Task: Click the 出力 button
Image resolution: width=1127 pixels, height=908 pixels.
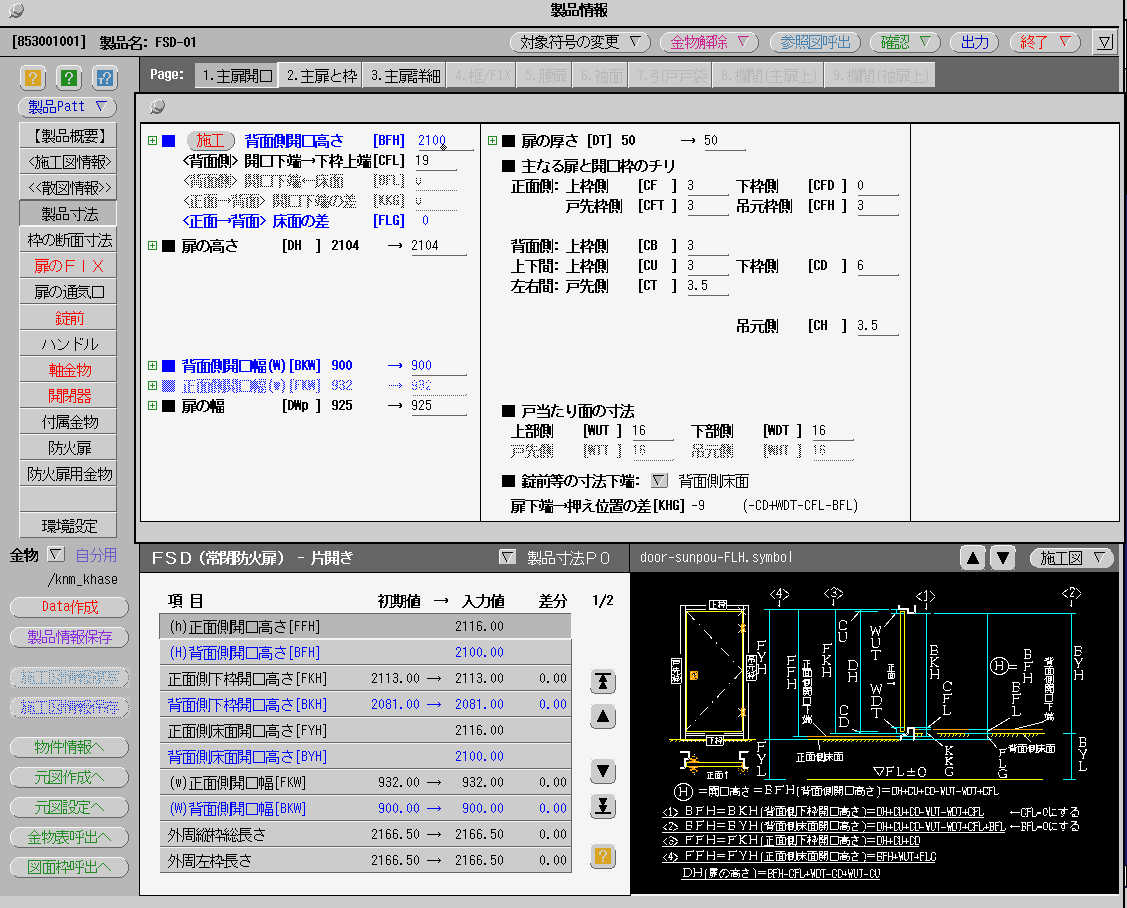Action: click(x=975, y=42)
